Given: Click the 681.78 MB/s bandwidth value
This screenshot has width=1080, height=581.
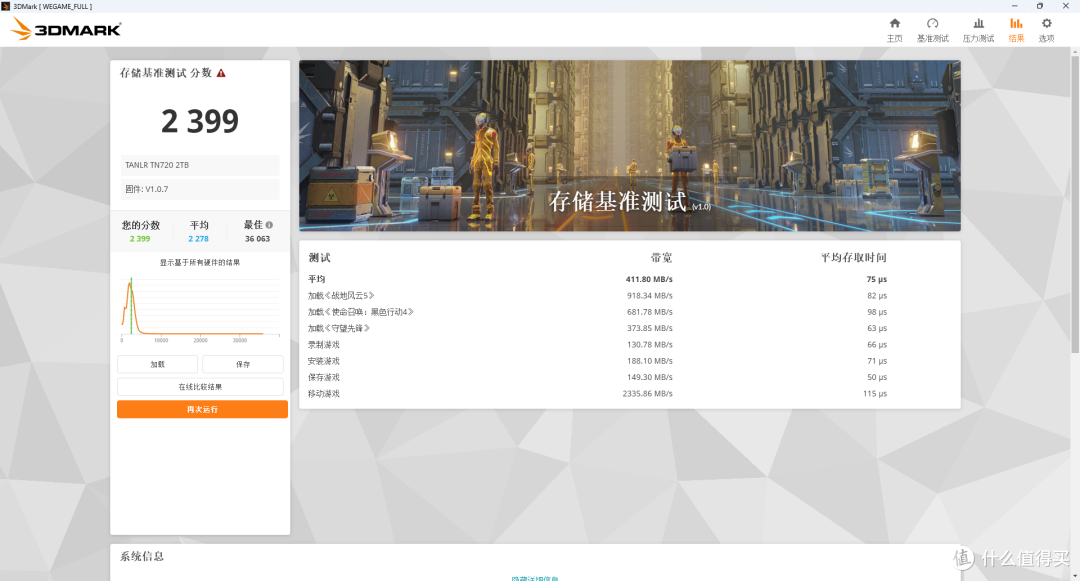Looking at the screenshot, I should 650,312.
